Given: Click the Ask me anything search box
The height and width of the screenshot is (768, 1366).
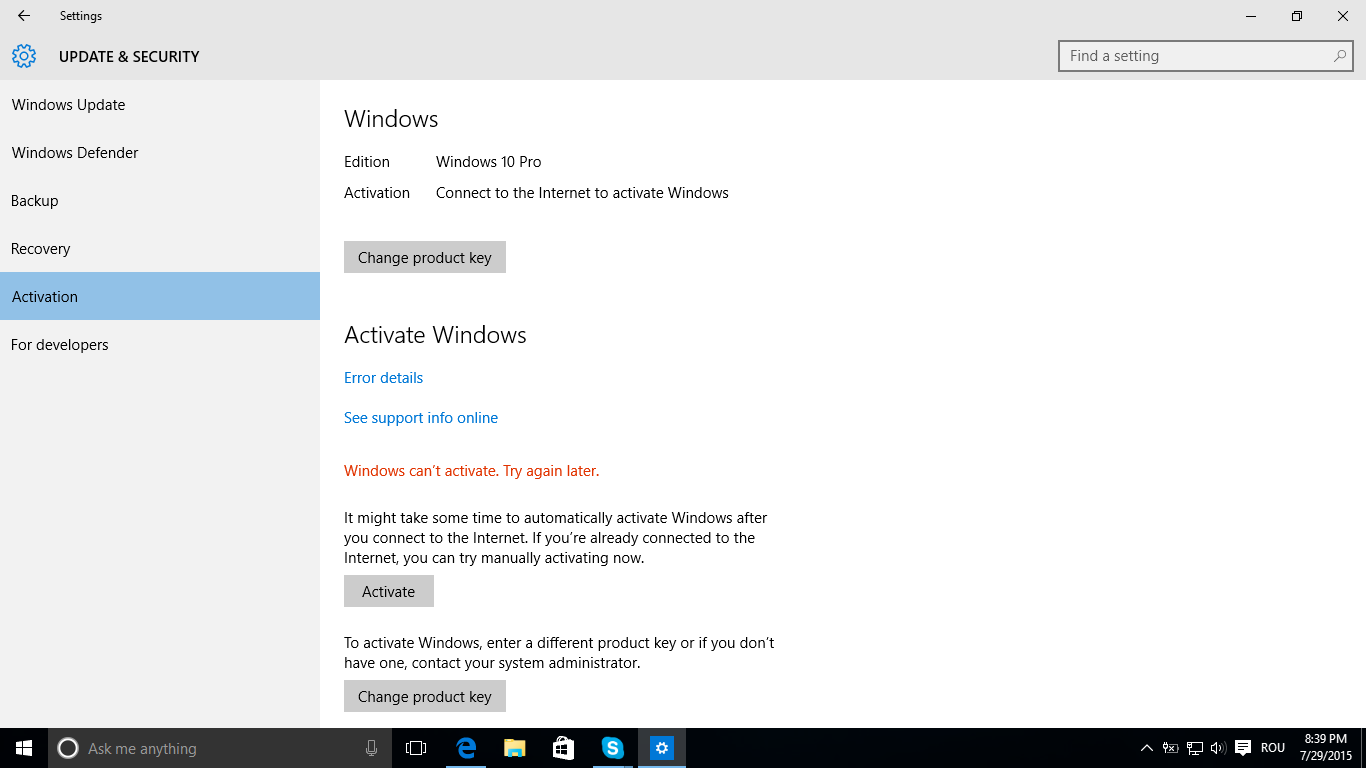Looking at the screenshot, I should 220,748.
